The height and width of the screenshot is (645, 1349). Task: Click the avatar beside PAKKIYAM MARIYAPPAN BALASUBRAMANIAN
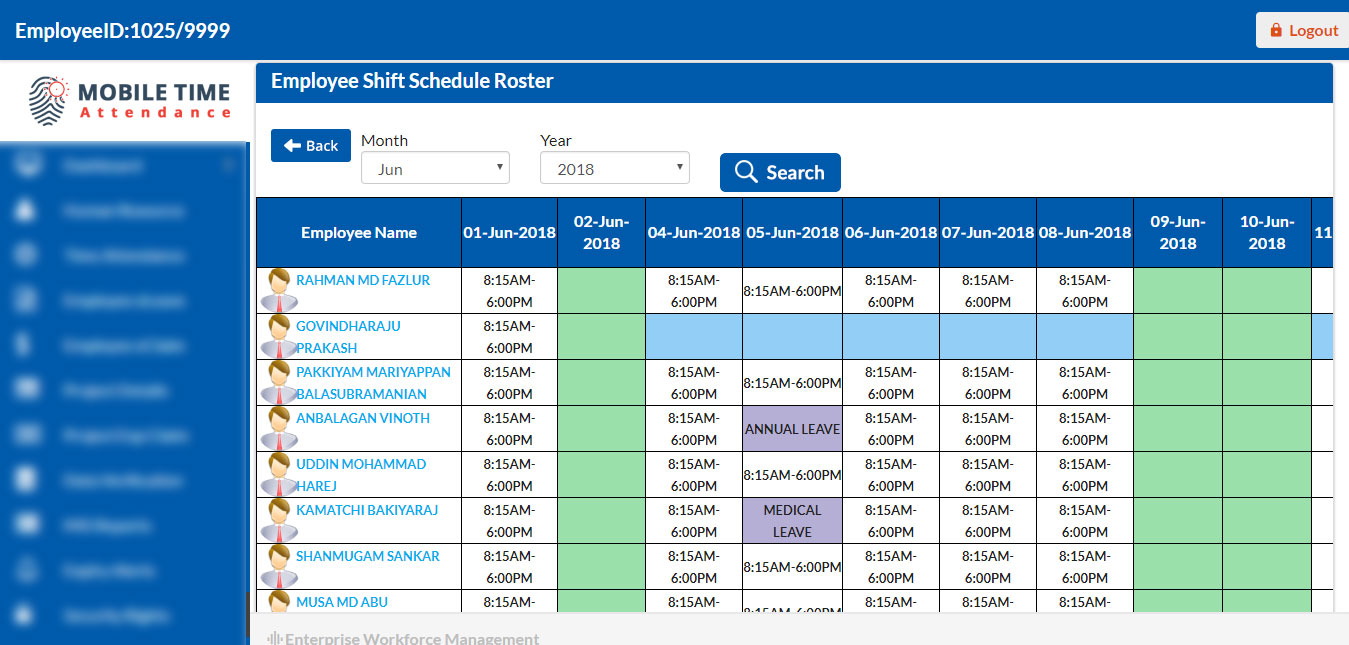point(278,382)
